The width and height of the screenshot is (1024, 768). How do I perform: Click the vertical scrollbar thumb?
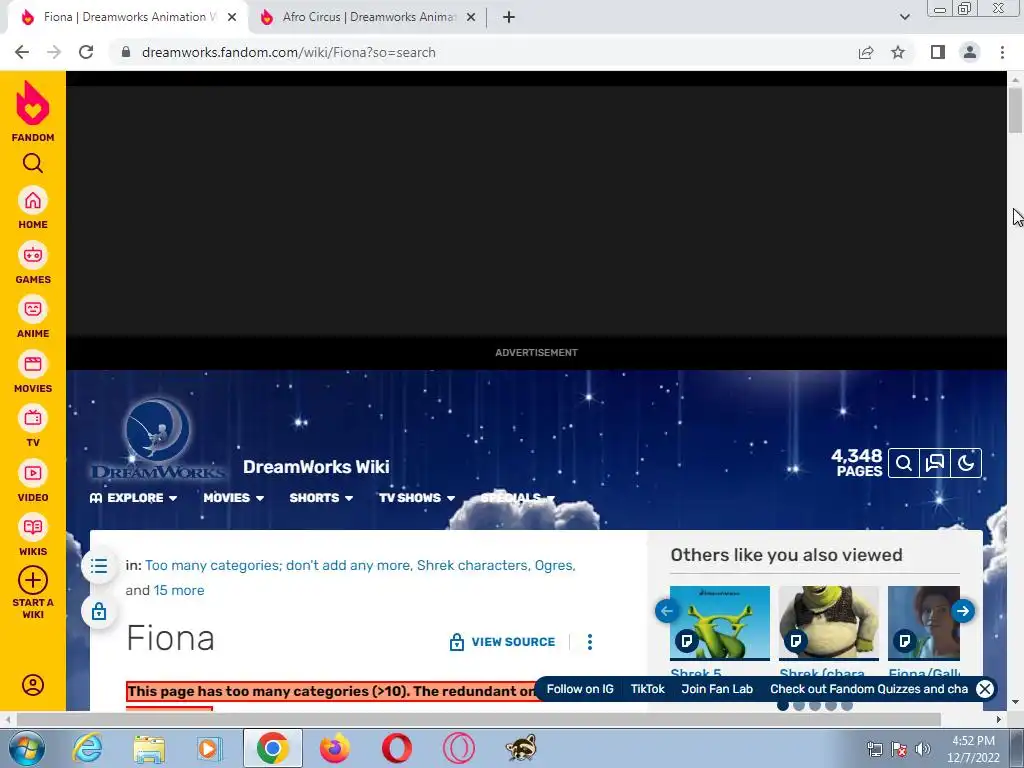[1016, 108]
